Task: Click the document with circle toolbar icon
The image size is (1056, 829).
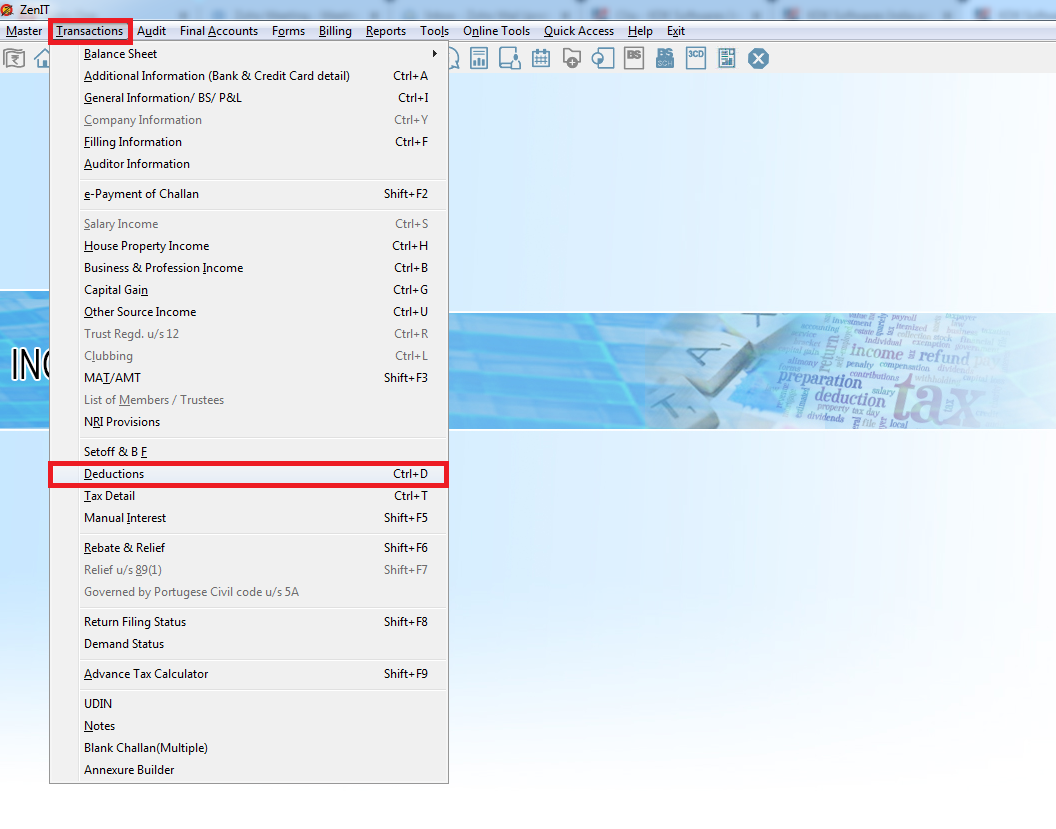Action: tap(603, 59)
